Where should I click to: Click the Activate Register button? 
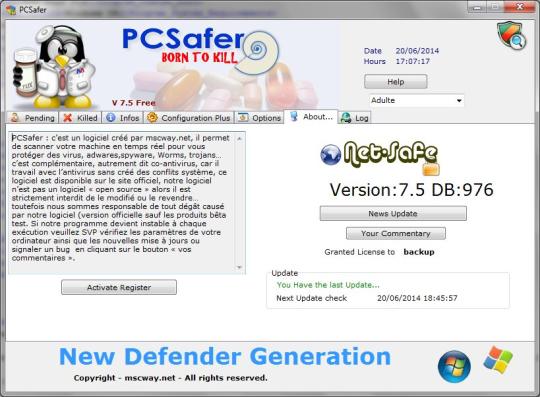(x=119, y=287)
